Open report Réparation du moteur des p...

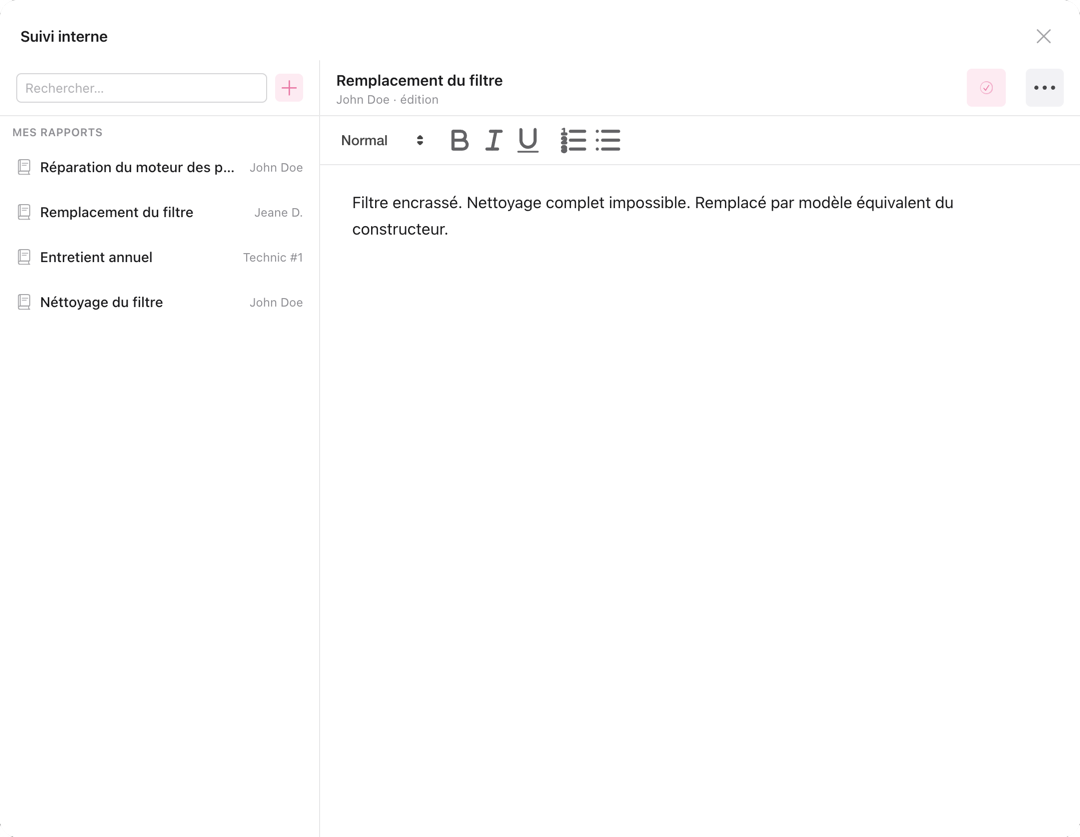[160, 167]
